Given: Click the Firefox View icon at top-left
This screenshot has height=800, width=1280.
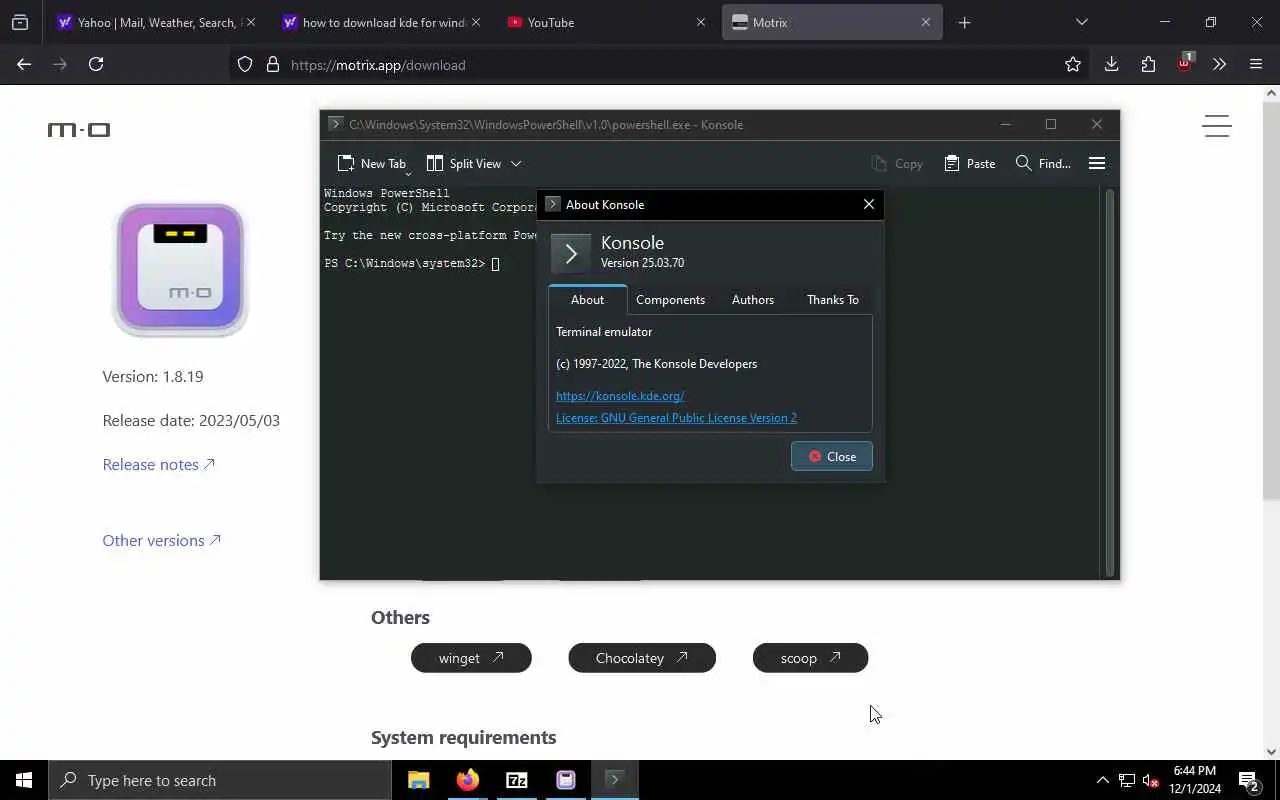Looking at the screenshot, I should [x=20, y=22].
